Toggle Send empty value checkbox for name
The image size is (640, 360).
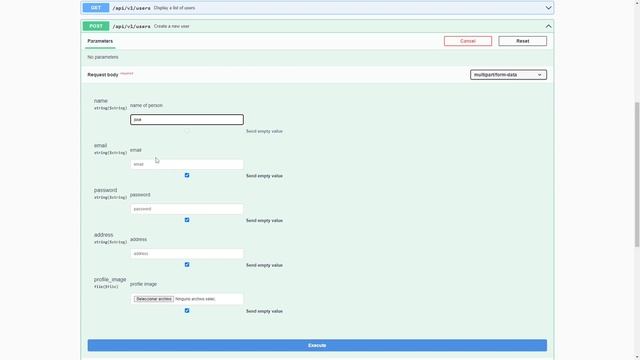click(x=187, y=131)
